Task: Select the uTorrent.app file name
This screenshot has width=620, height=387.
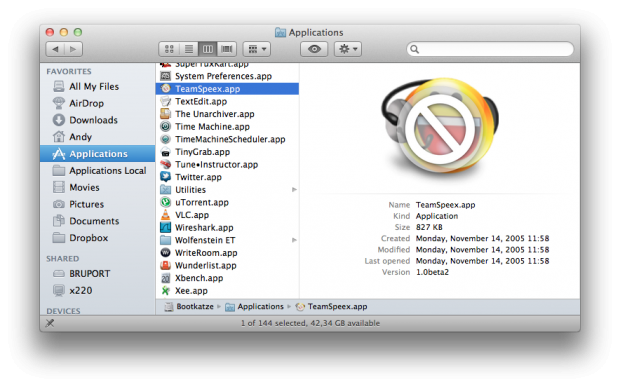Action: [202, 202]
